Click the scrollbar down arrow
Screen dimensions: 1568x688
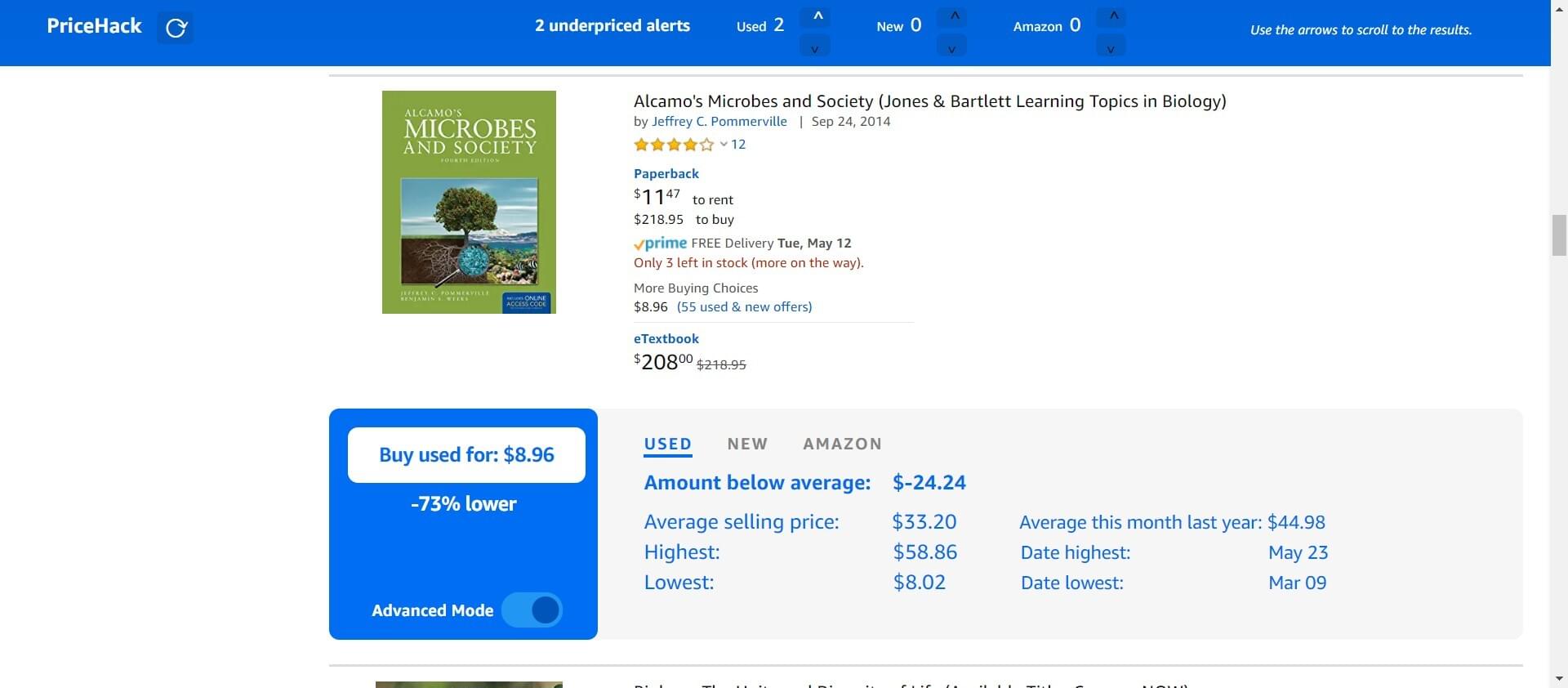click(1559, 679)
